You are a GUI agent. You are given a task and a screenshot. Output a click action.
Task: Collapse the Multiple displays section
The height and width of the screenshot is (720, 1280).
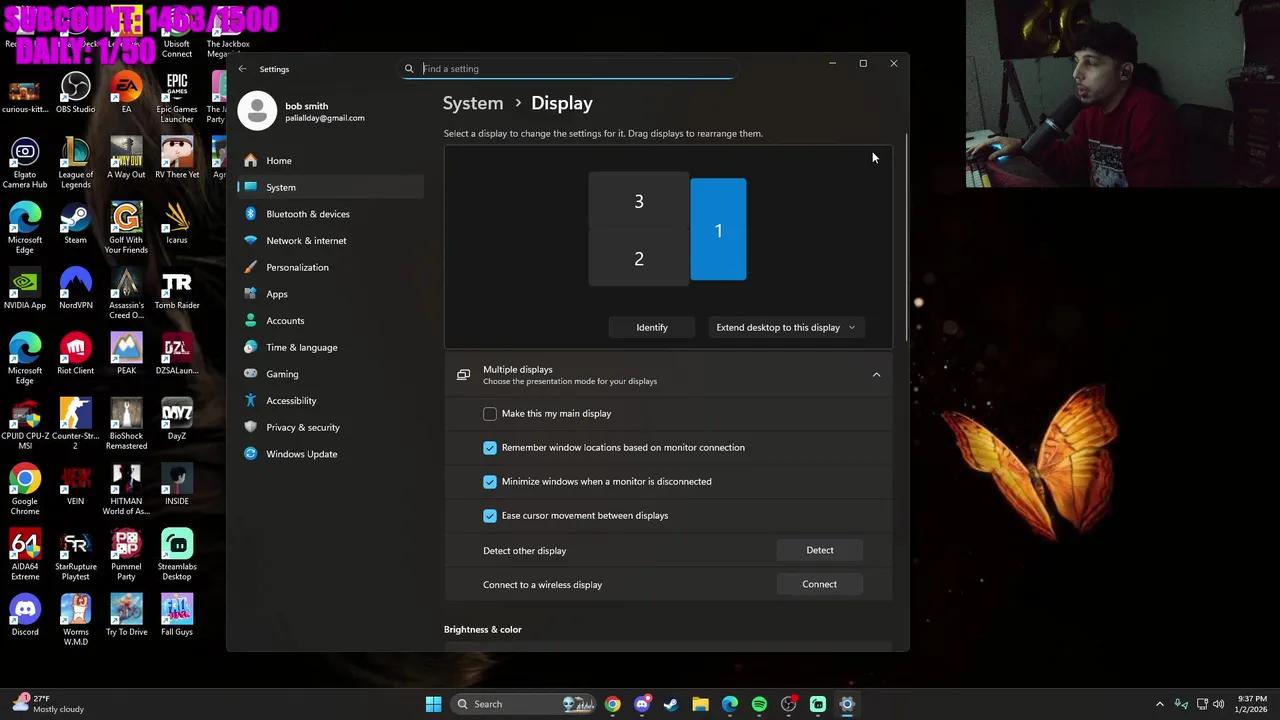[x=876, y=375]
